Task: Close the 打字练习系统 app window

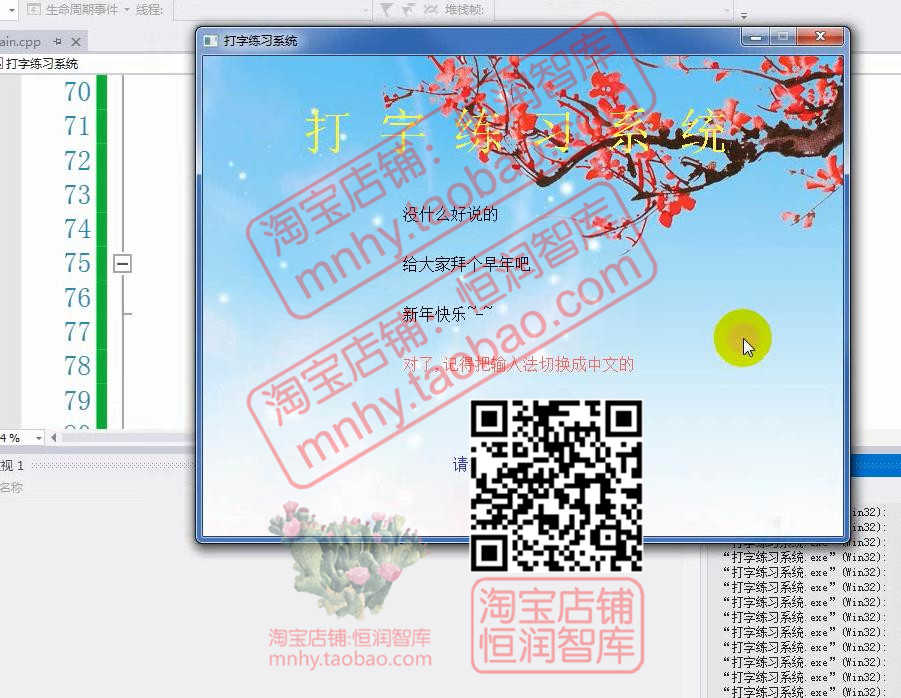Action: tap(820, 37)
